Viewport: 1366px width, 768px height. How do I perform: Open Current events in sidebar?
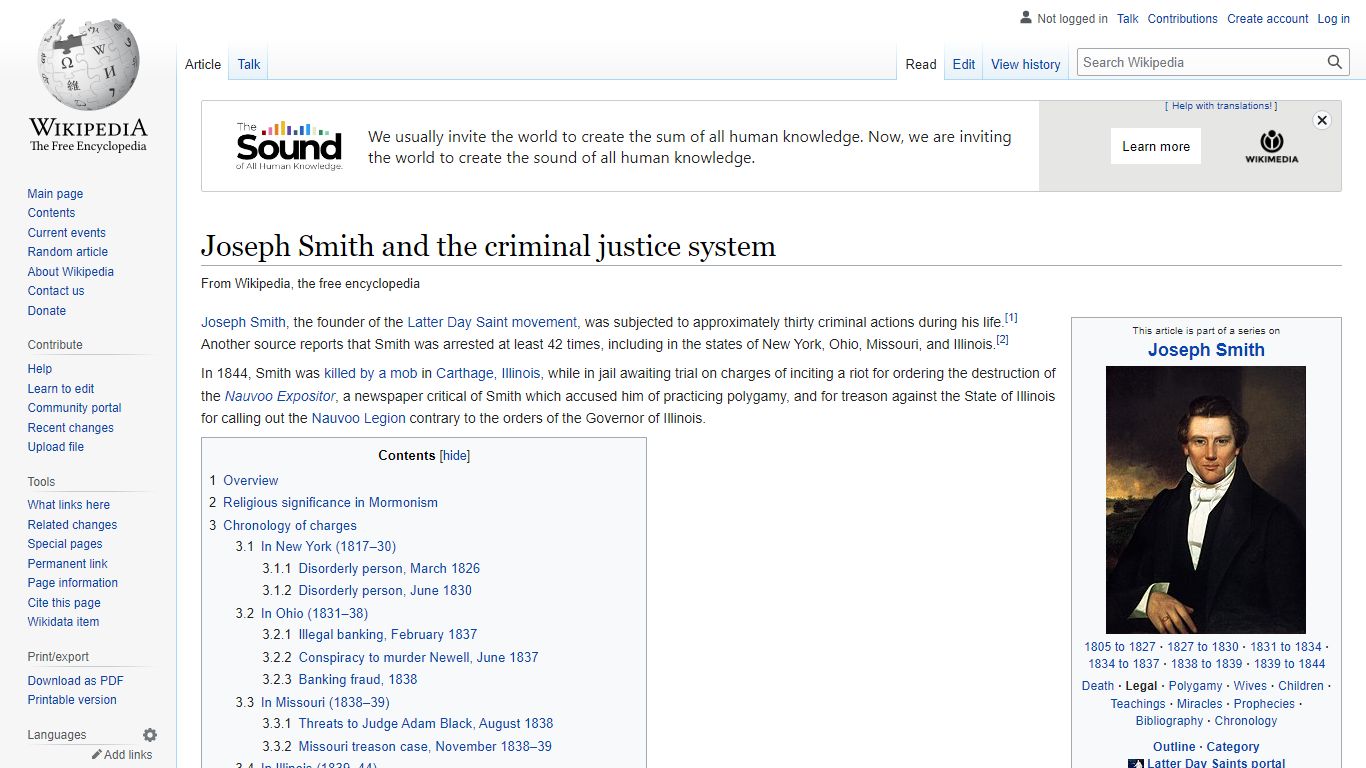pyautogui.click(x=66, y=233)
